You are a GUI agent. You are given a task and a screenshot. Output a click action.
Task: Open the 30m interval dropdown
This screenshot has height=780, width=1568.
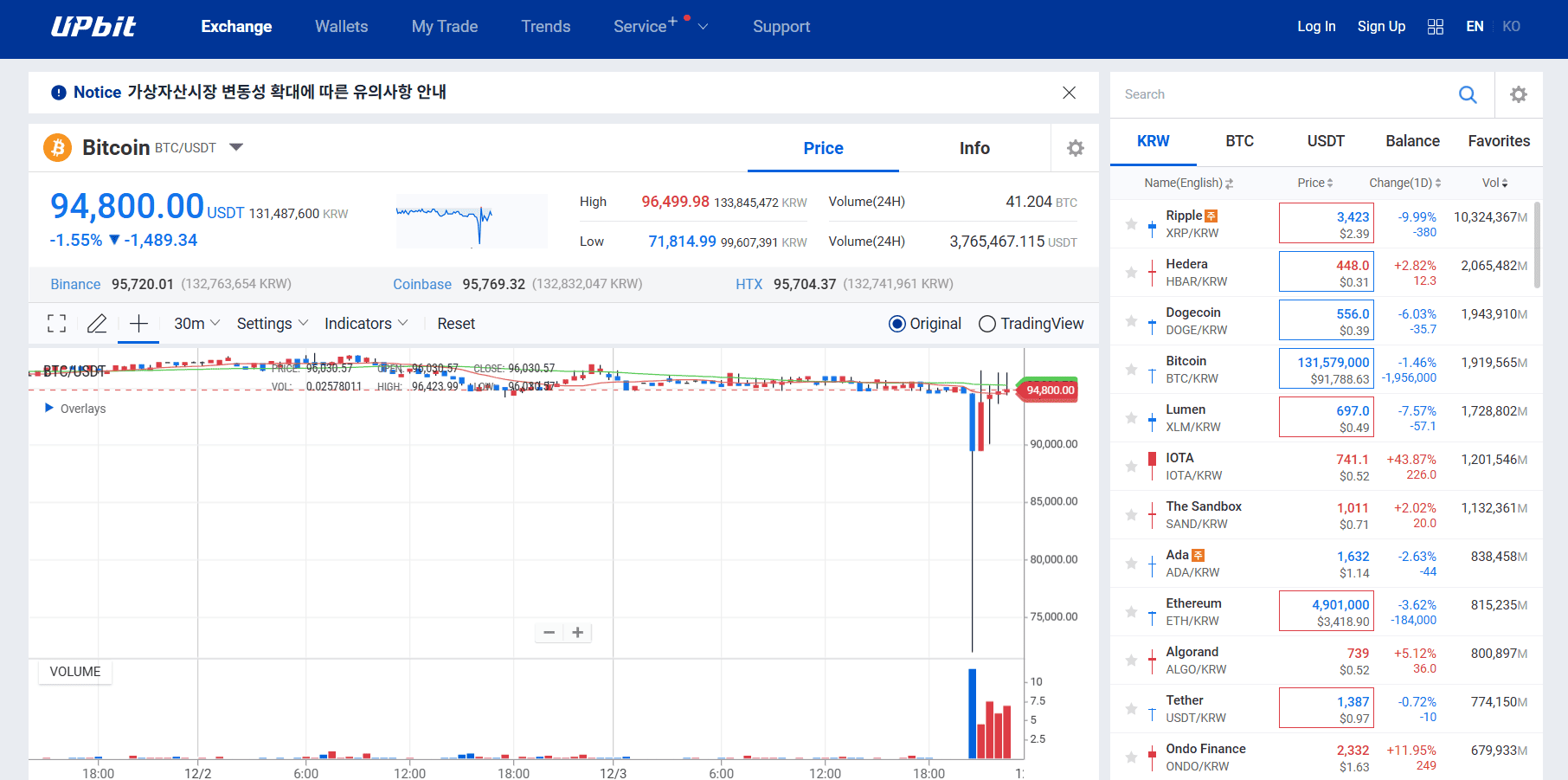click(x=196, y=324)
